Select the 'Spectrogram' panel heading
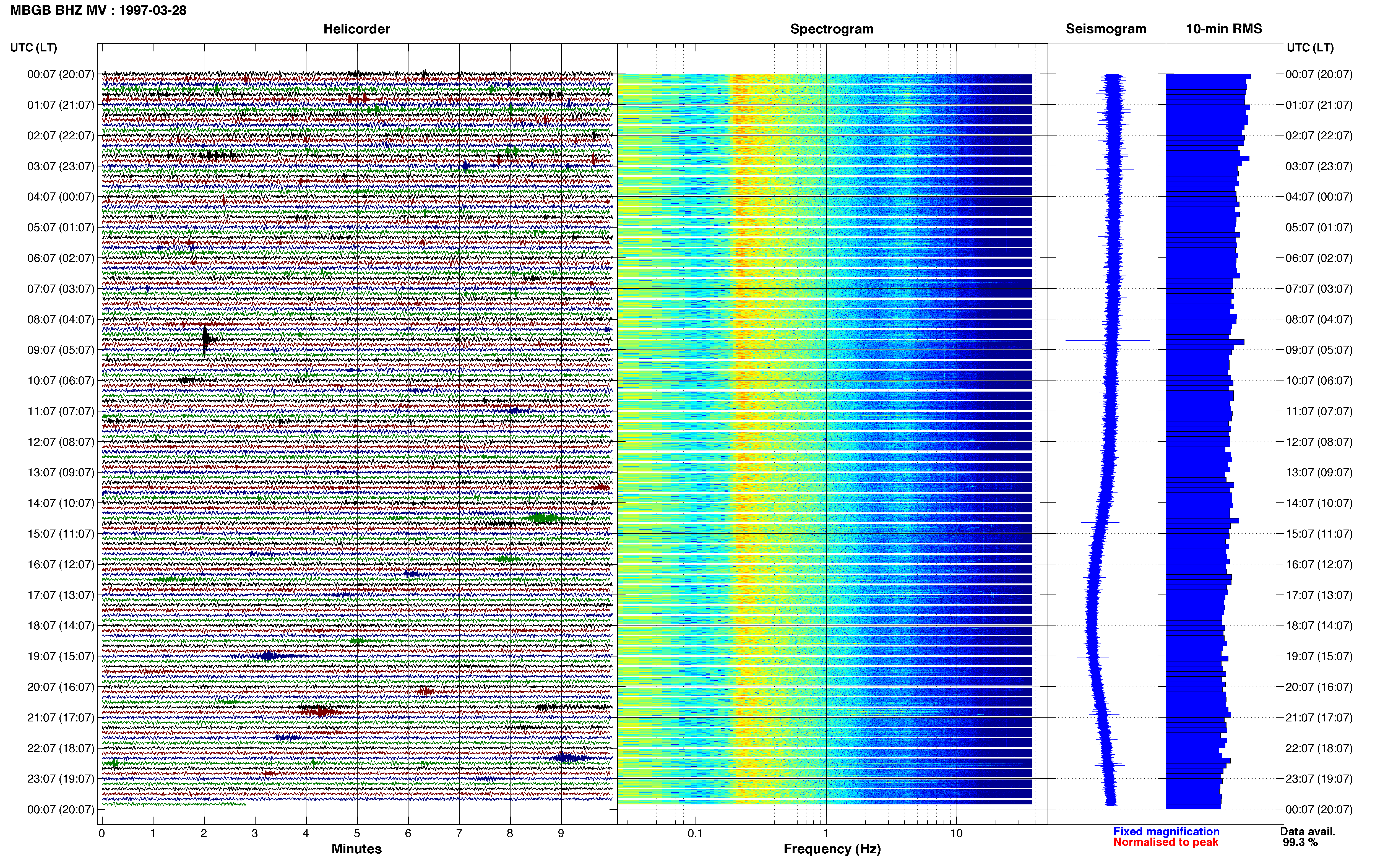The width and height of the screenshot is (1388, 868). pyautogui.click(x=832, y=29)
